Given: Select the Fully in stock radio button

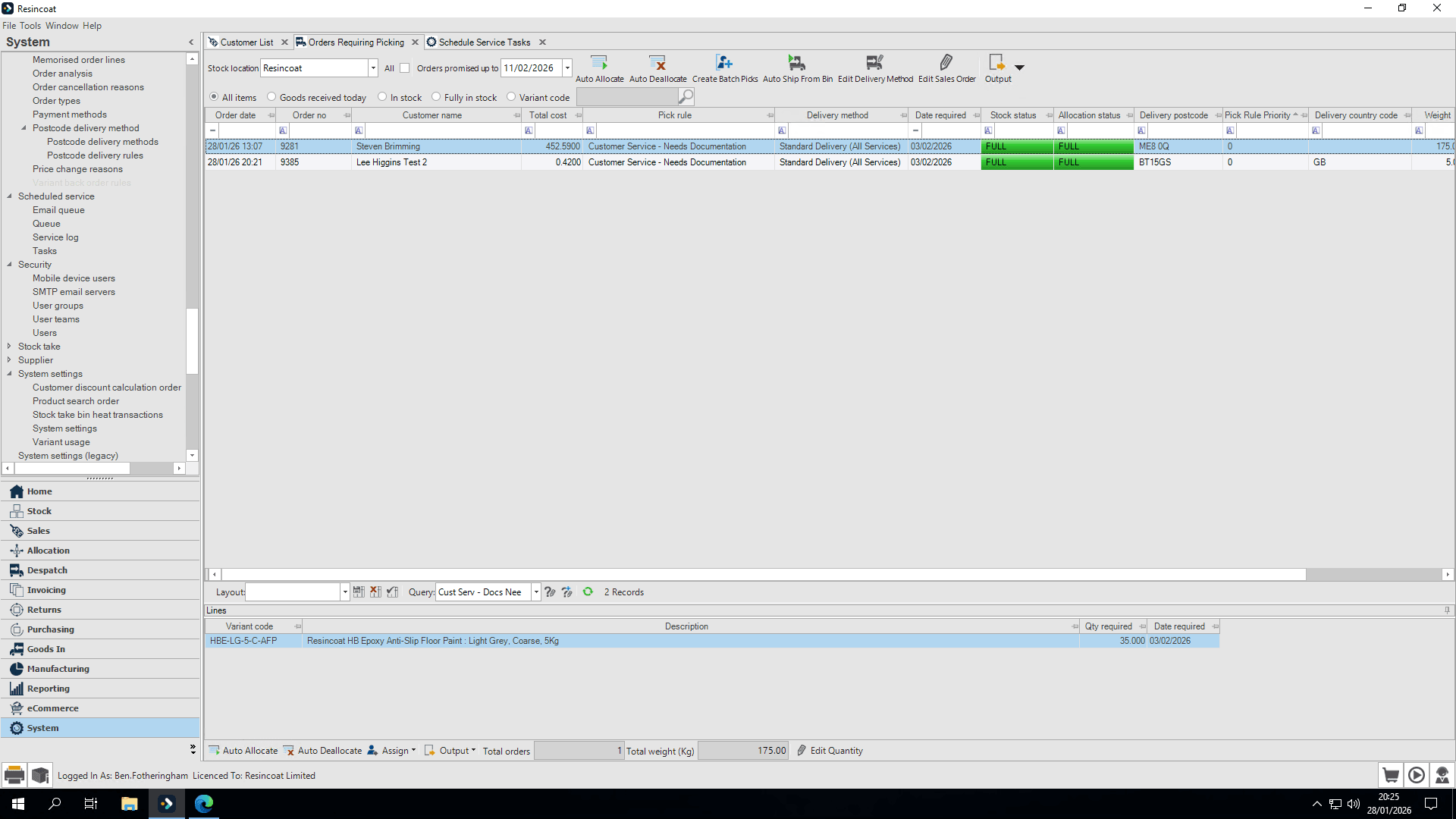Looking at the screenshot, I should coord(436,97).
